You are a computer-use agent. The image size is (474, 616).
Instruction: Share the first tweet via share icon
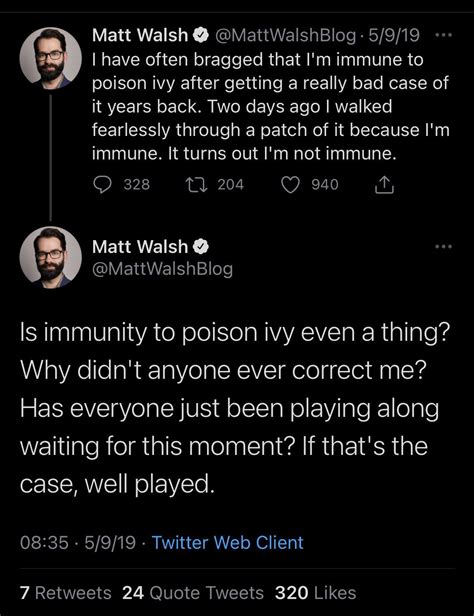click(x=384, y=185)
